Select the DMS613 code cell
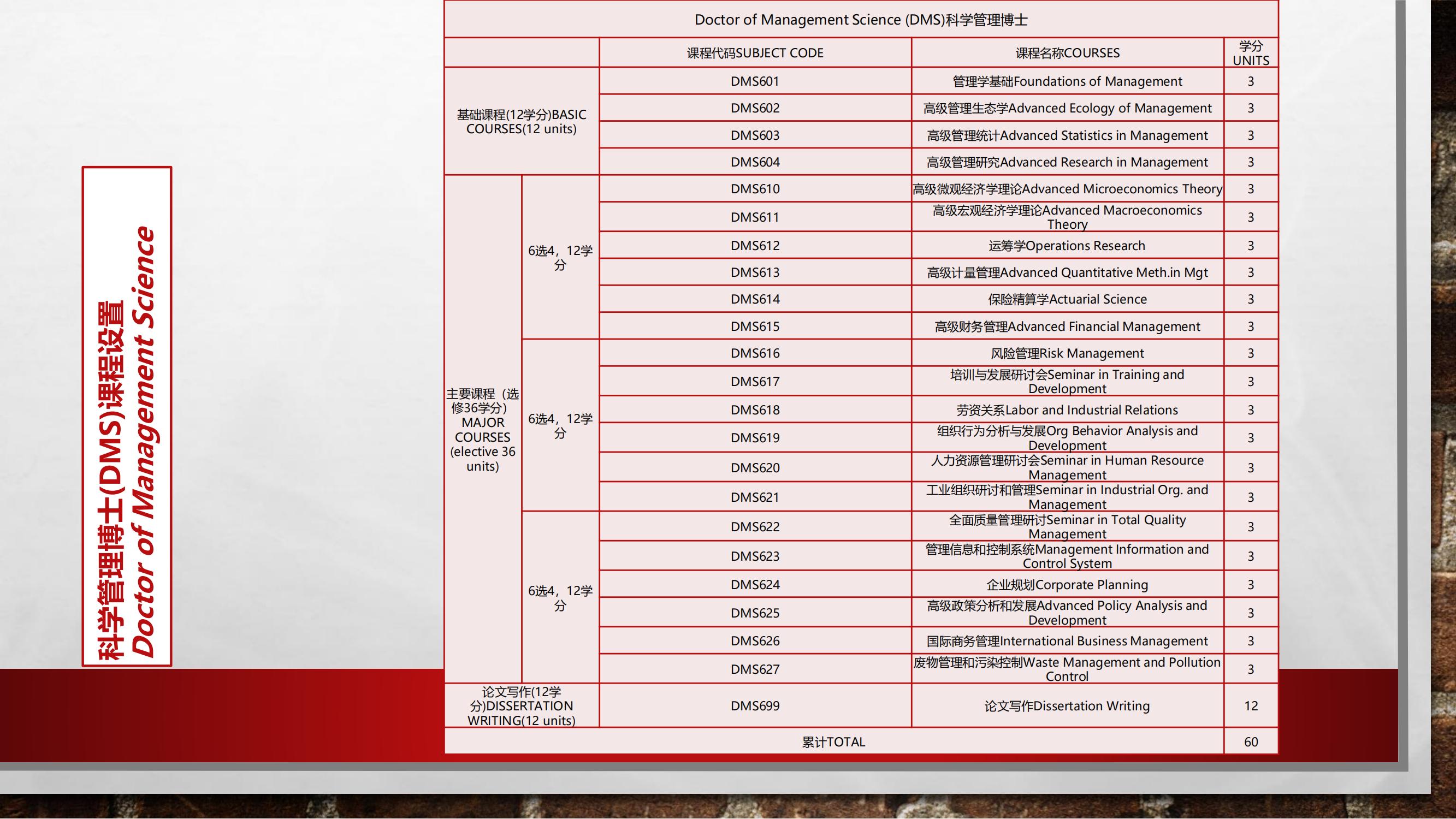1456x819 pixels. (755, 272)
